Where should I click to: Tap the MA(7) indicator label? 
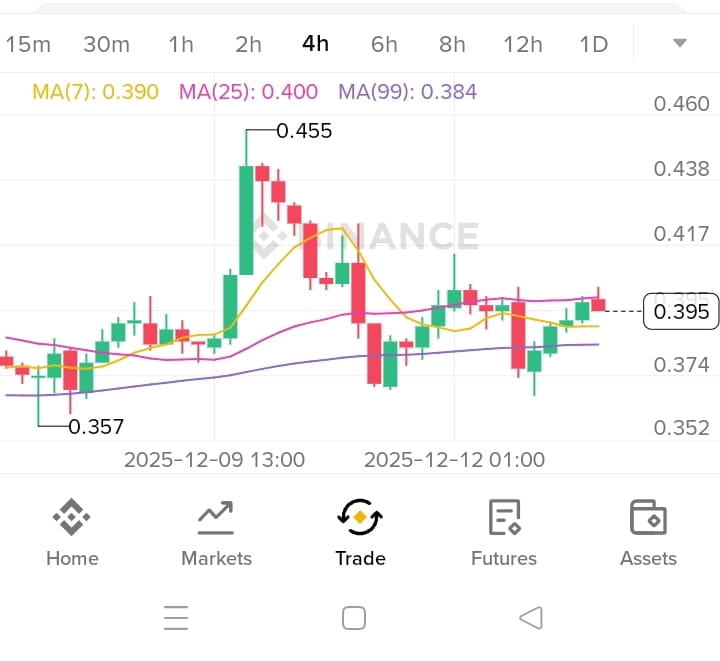click(95, 92)
